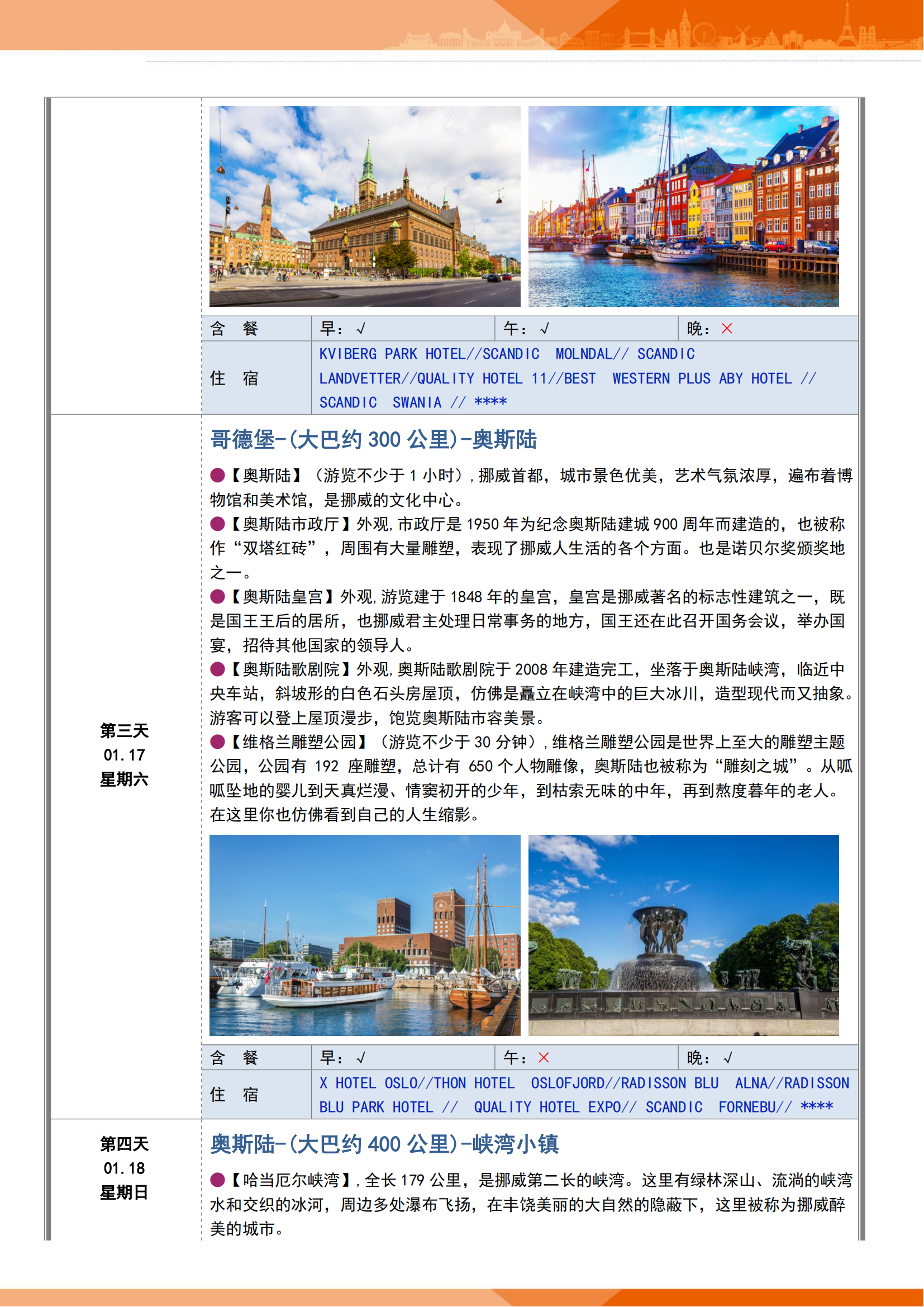The image size is (924, 1307).
Task: Click the purple bullet before 【奥斯陆市政厅】
Action: (217, 524)
